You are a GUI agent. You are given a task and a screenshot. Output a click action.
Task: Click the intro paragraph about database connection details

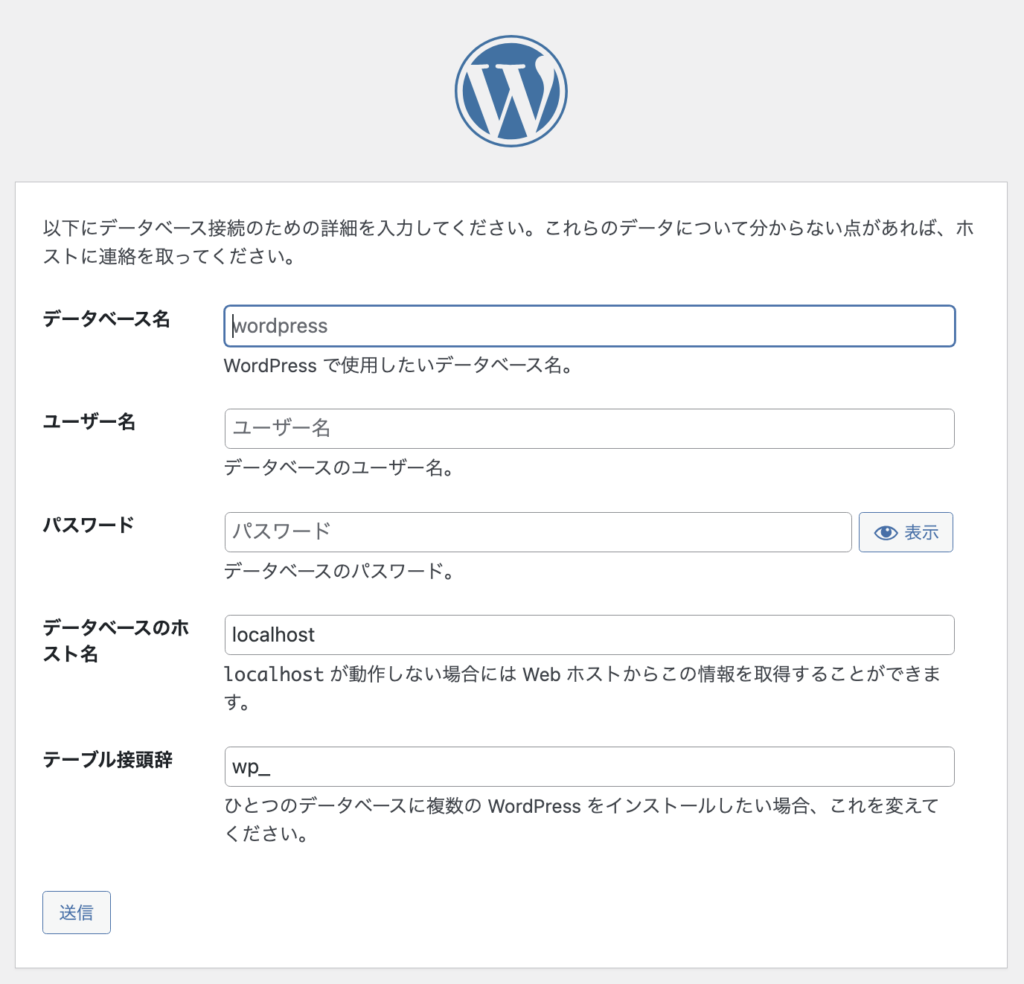tap(509, 242)
